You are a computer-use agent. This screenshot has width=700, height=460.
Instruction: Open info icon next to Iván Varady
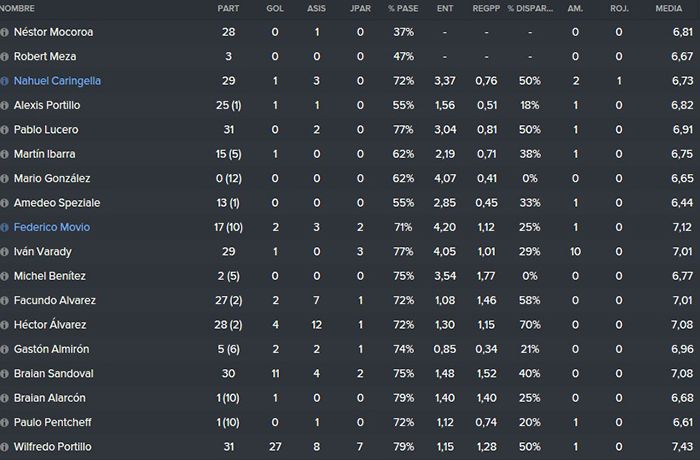click(4, 251)
